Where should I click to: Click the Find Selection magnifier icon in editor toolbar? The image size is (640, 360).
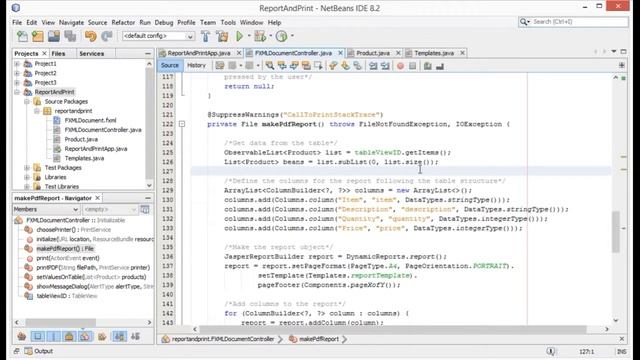[x=269, y=66]
